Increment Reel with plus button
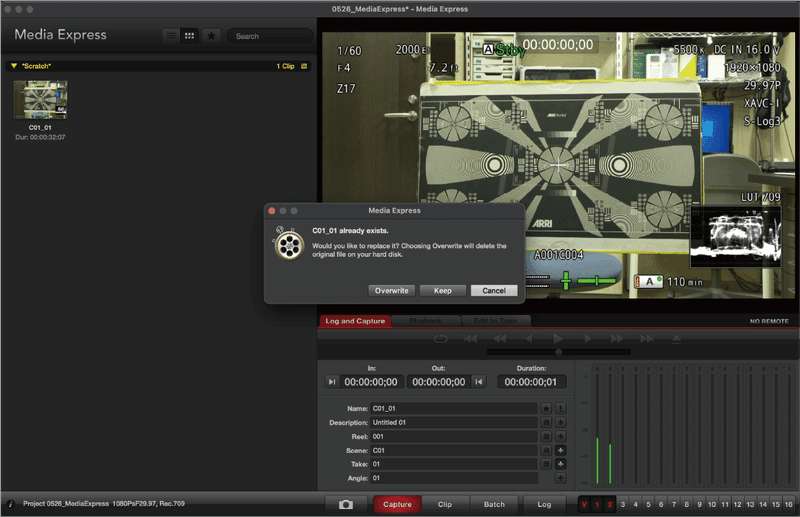The width and height of the screenshot is (800, 517). (x=560, y=436)
